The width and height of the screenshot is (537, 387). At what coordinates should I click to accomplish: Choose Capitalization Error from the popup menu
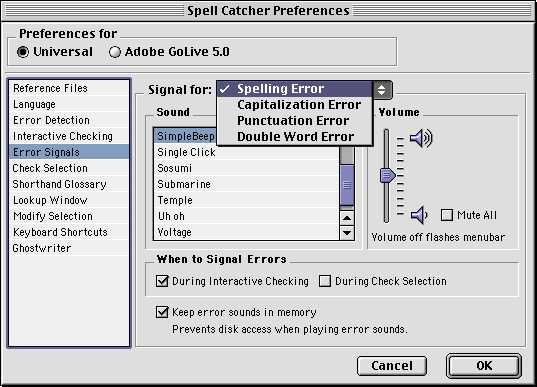point(295,105)
